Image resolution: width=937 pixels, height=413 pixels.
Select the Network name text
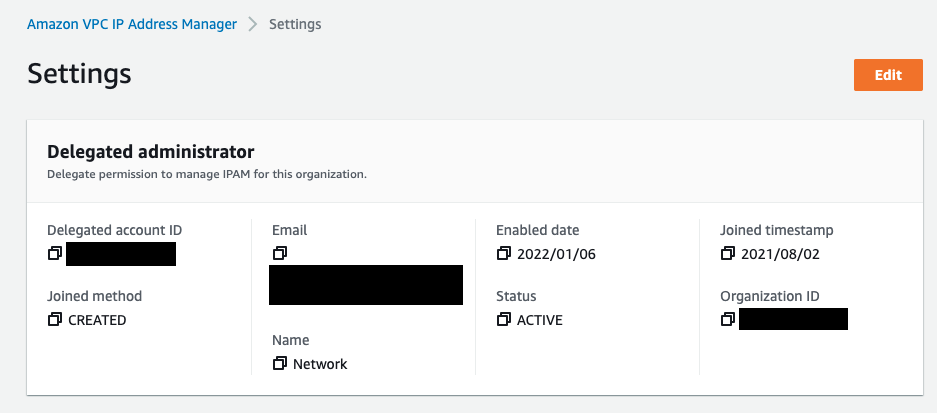(x=320, y=364)
